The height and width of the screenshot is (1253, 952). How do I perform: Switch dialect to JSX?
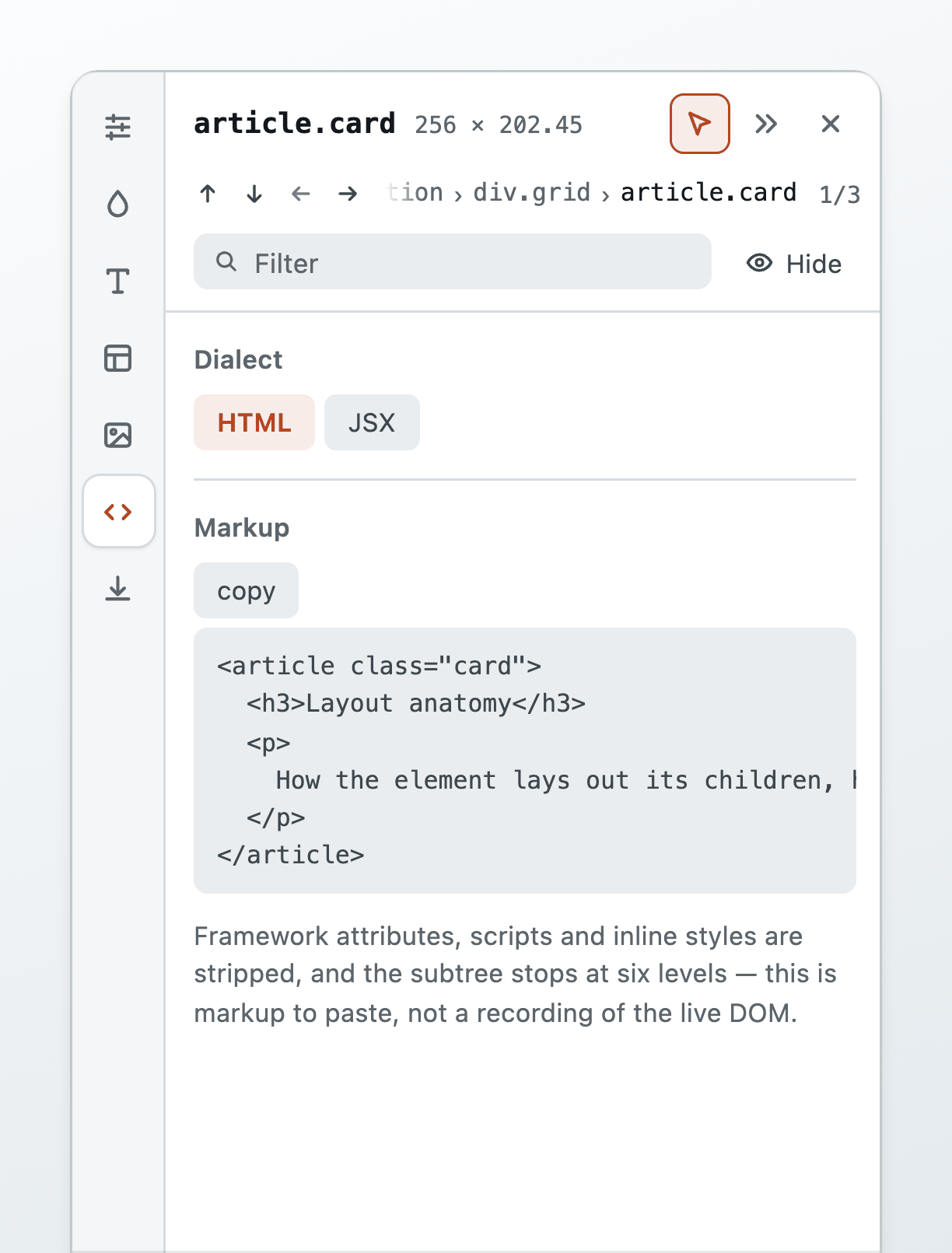tap(372, 422)
